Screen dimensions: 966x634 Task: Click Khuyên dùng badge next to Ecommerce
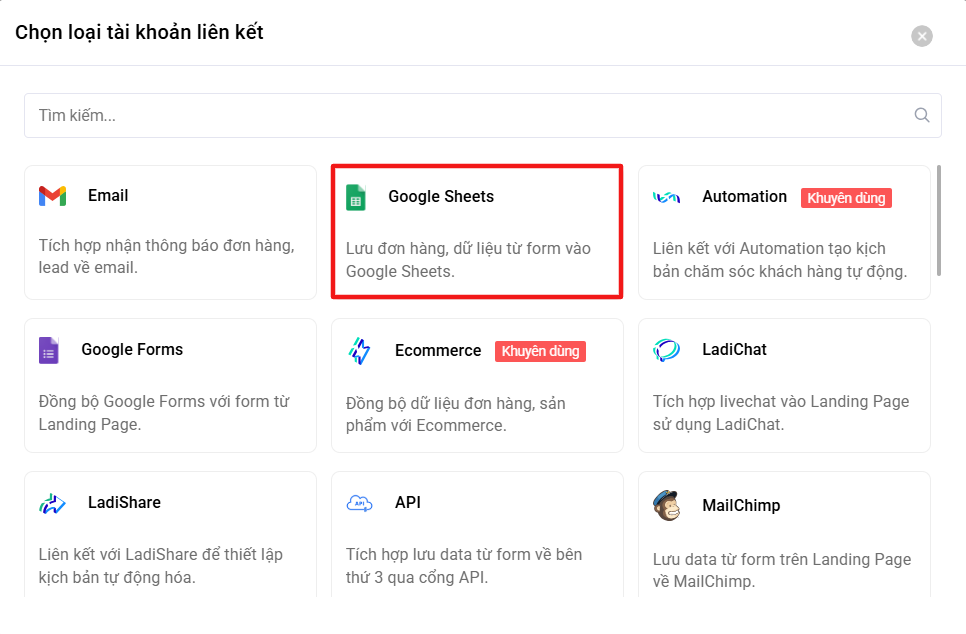pos(540,351)
